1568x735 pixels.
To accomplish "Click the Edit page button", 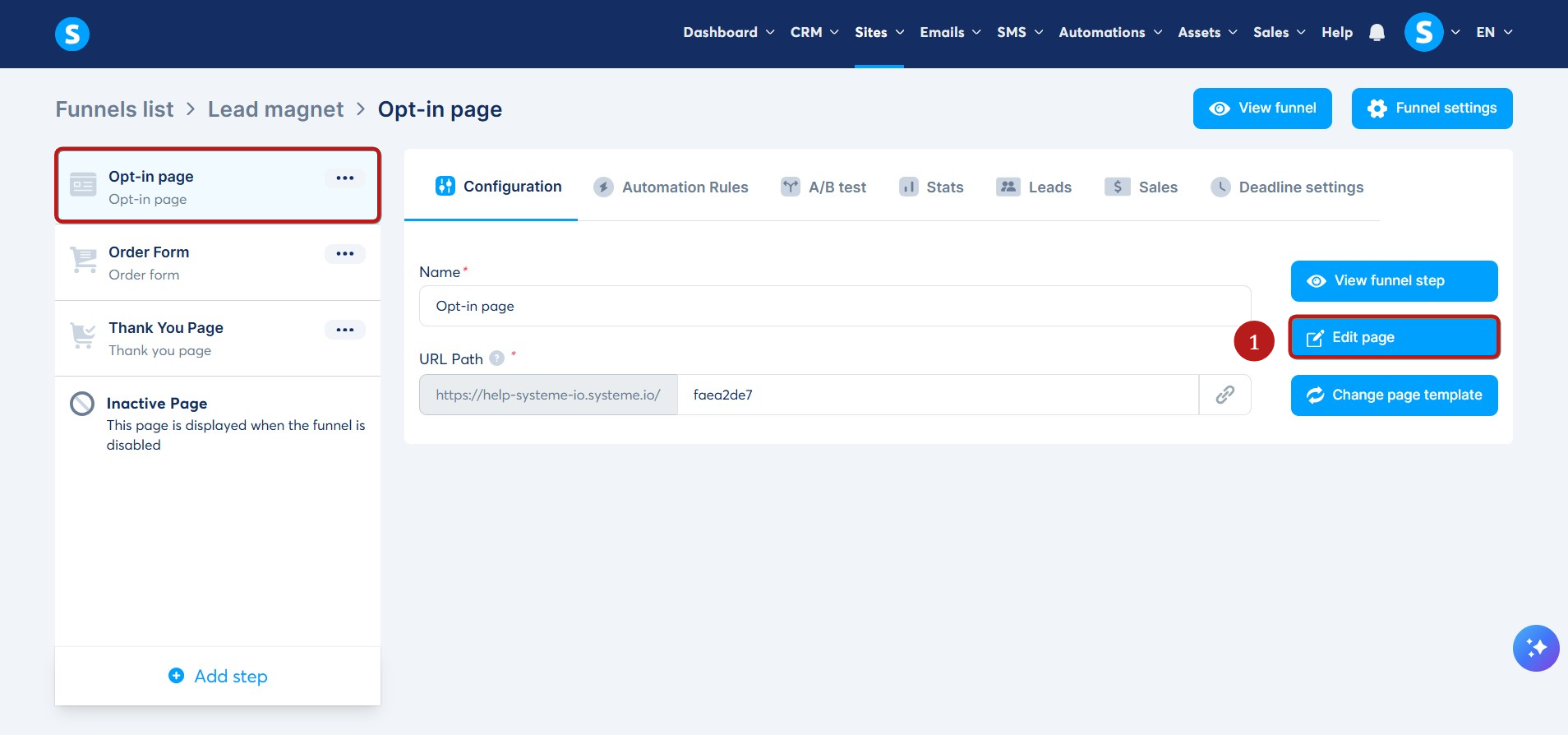I will click(1394, 338).
